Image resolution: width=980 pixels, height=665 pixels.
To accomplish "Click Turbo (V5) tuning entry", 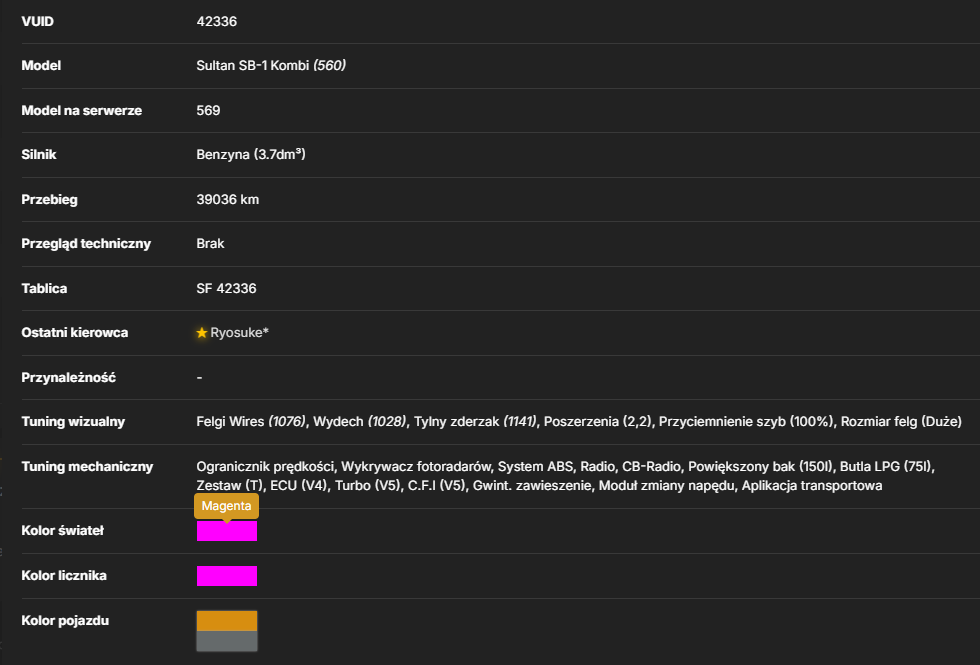I will (x=368, y=485).
